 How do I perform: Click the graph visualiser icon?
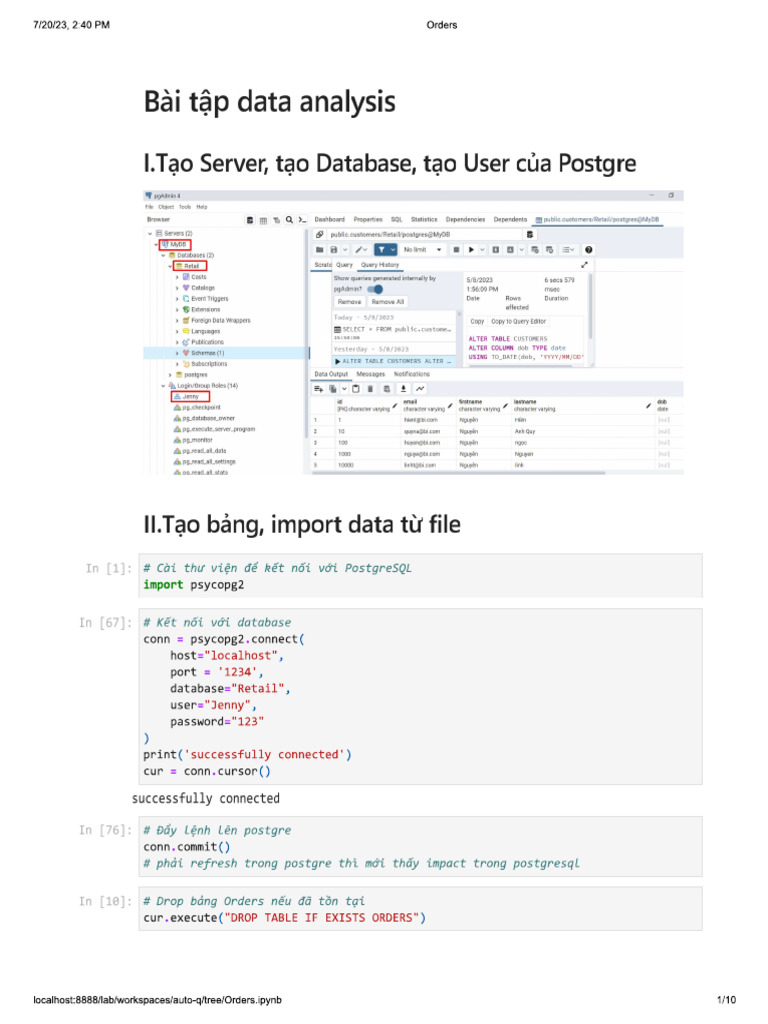pyautogui.click(x=420, y=388)
